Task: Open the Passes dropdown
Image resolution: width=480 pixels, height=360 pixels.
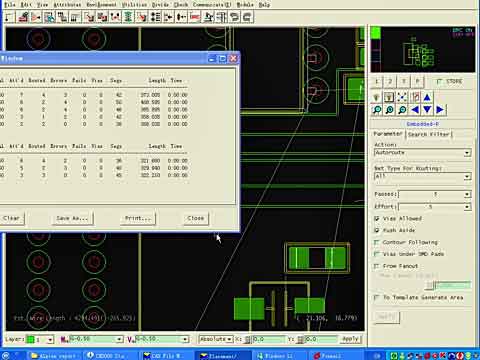Action: (x=467, y=194)
